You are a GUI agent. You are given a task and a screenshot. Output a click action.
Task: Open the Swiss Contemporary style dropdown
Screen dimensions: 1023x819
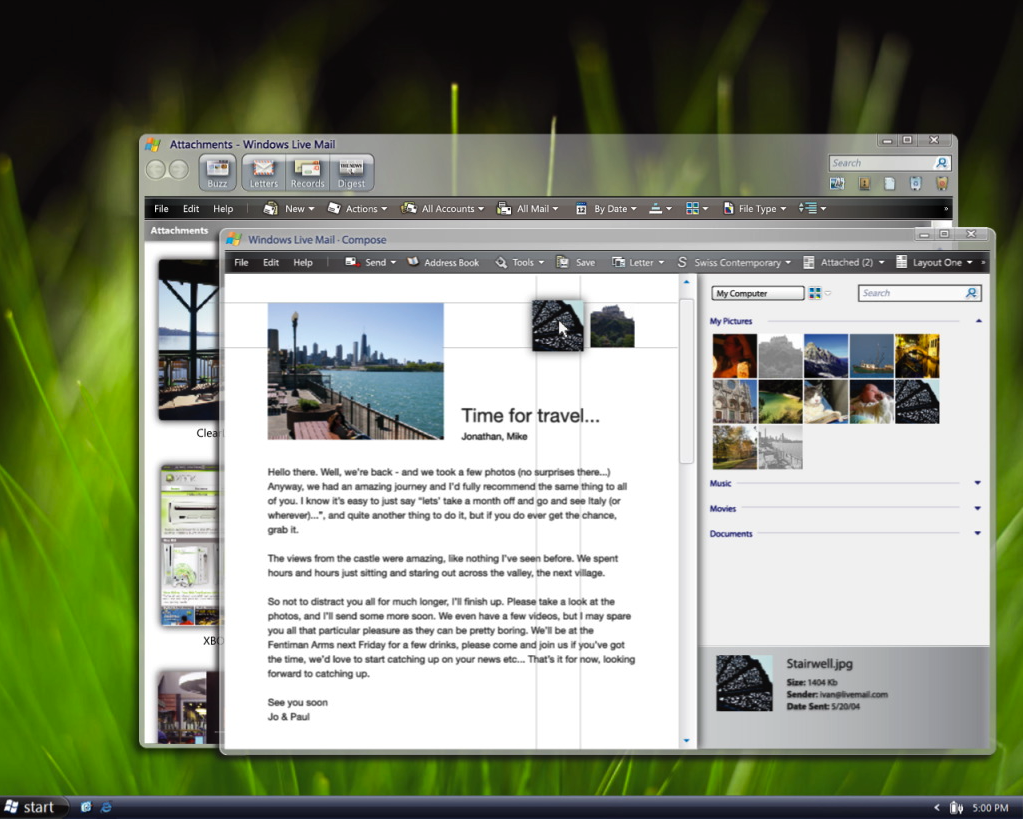coord(733,262)
